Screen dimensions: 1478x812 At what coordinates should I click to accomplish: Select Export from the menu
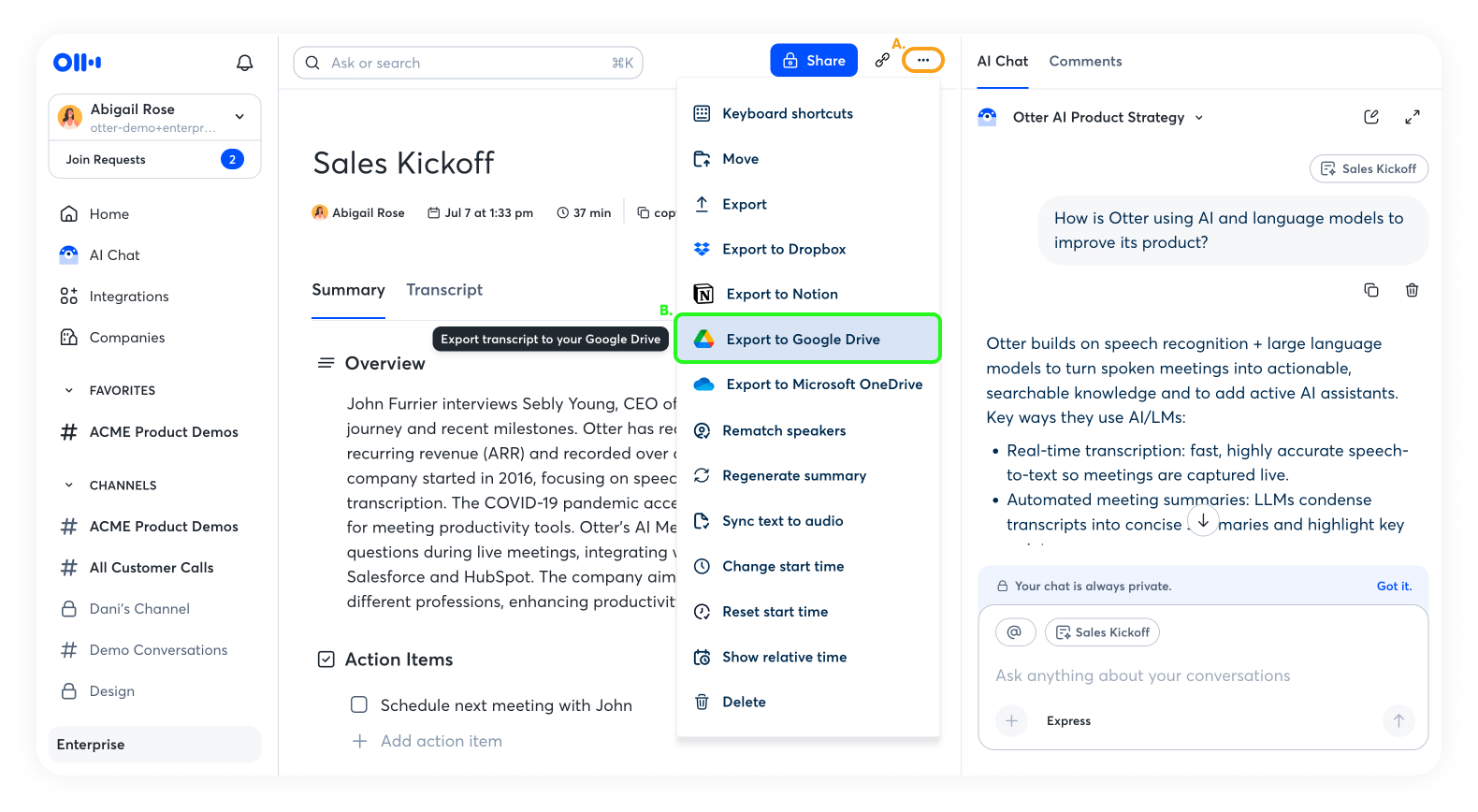(x=808, y=204)
